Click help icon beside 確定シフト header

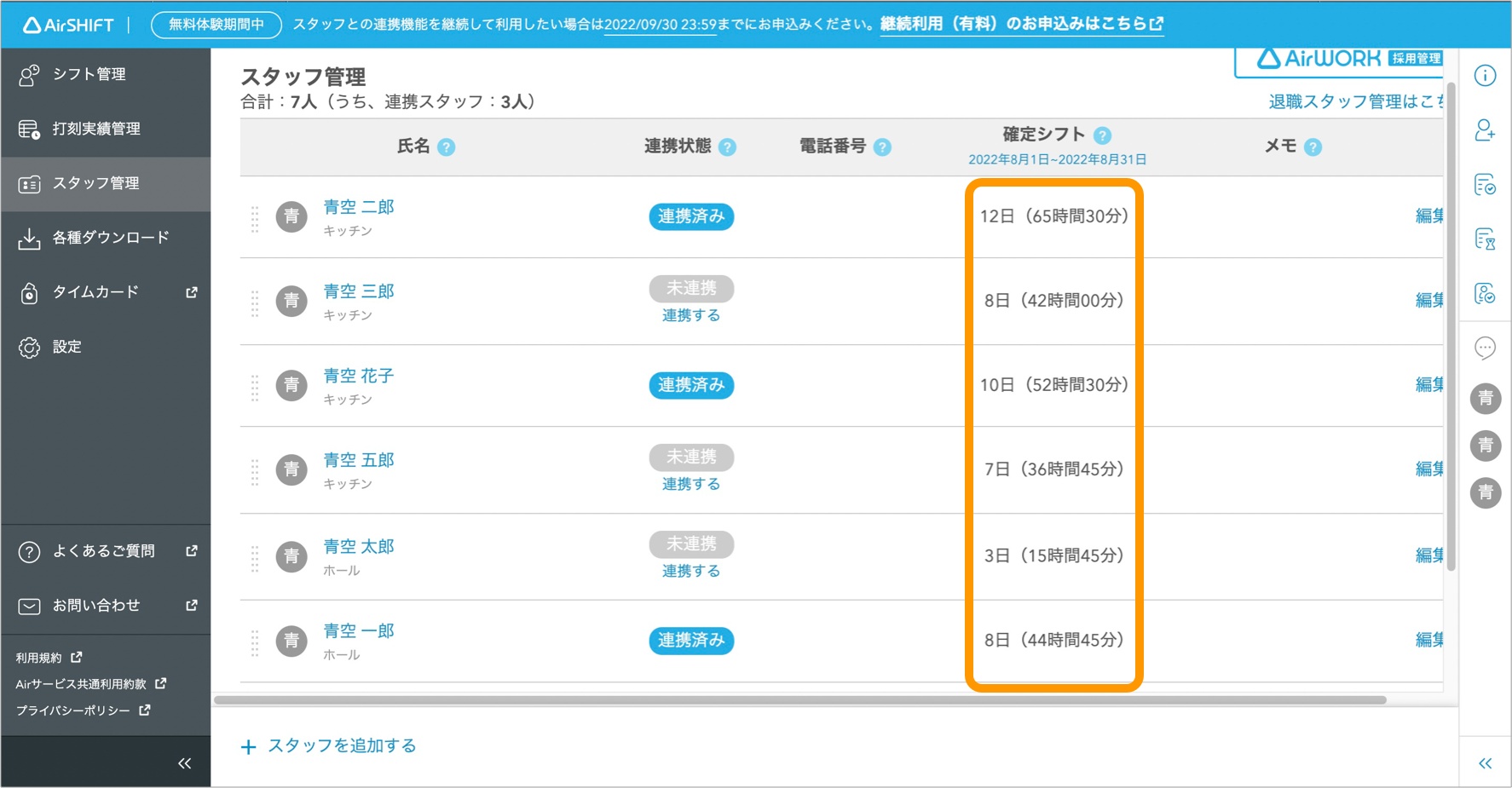click(1102, 135)
